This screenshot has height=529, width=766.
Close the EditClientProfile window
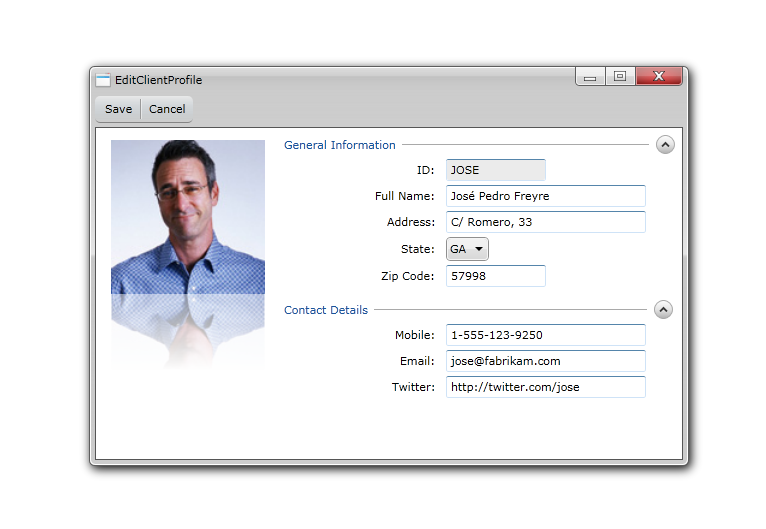pos(658,77)
